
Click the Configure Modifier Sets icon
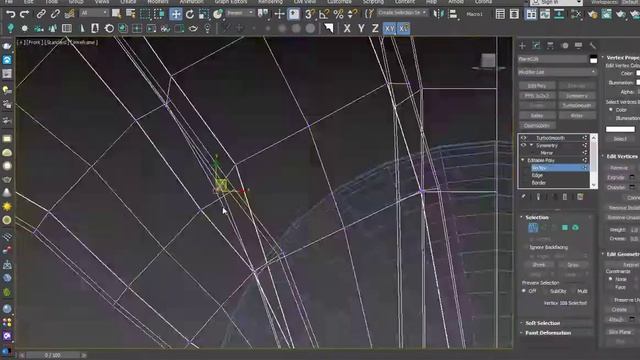[x=580, y=197]
